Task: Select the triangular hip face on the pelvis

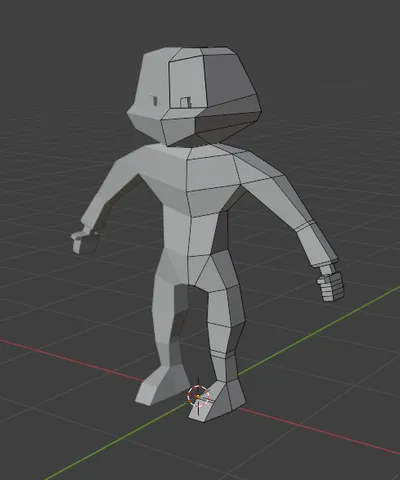Action: click(202, 271)
